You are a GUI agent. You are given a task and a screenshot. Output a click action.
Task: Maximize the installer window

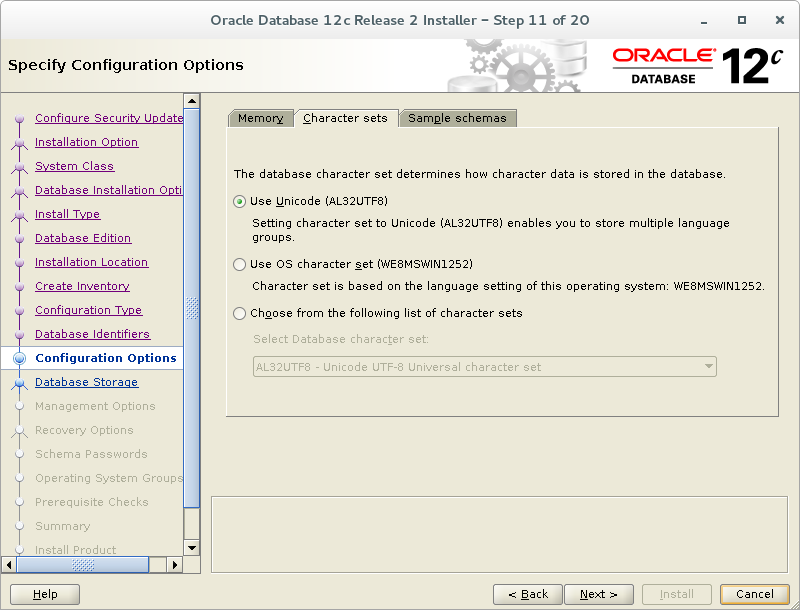(x=742, y=20)
